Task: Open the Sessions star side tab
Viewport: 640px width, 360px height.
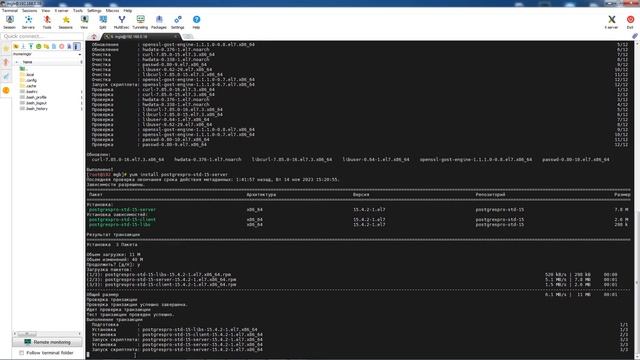Action: point(6,49)
